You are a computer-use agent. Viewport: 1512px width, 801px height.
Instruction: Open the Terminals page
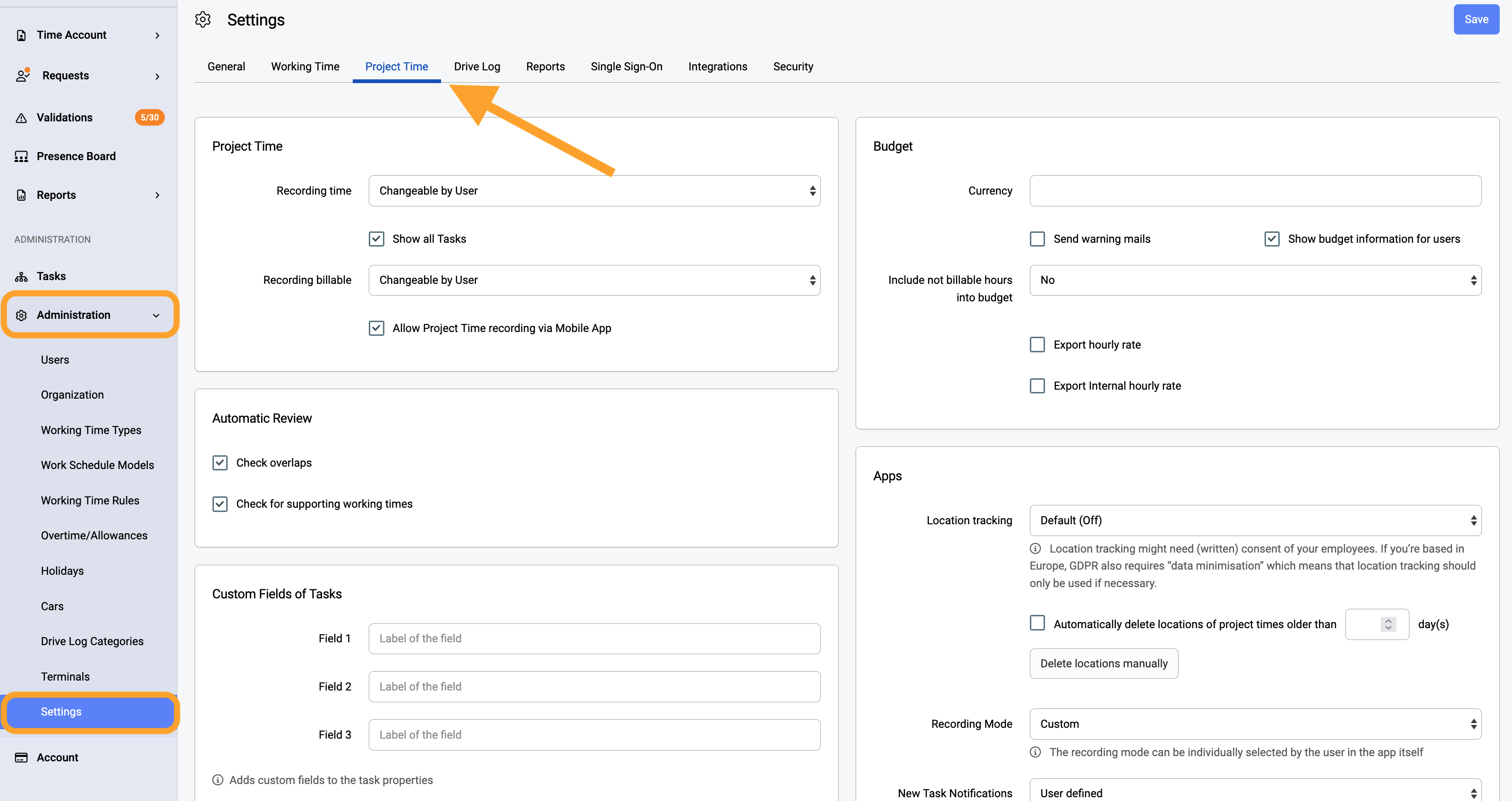[x=65, y=676]
